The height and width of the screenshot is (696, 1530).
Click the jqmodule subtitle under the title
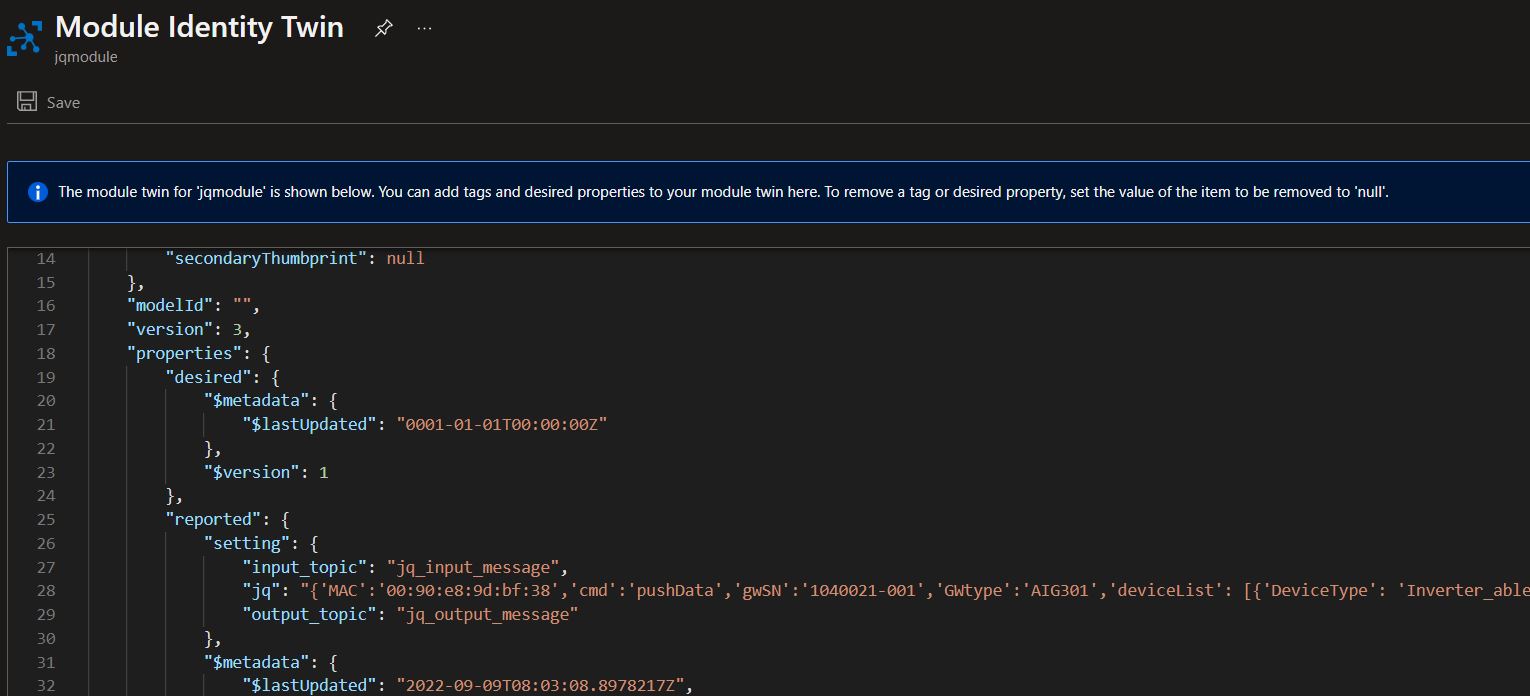click(x=86, y=57)
